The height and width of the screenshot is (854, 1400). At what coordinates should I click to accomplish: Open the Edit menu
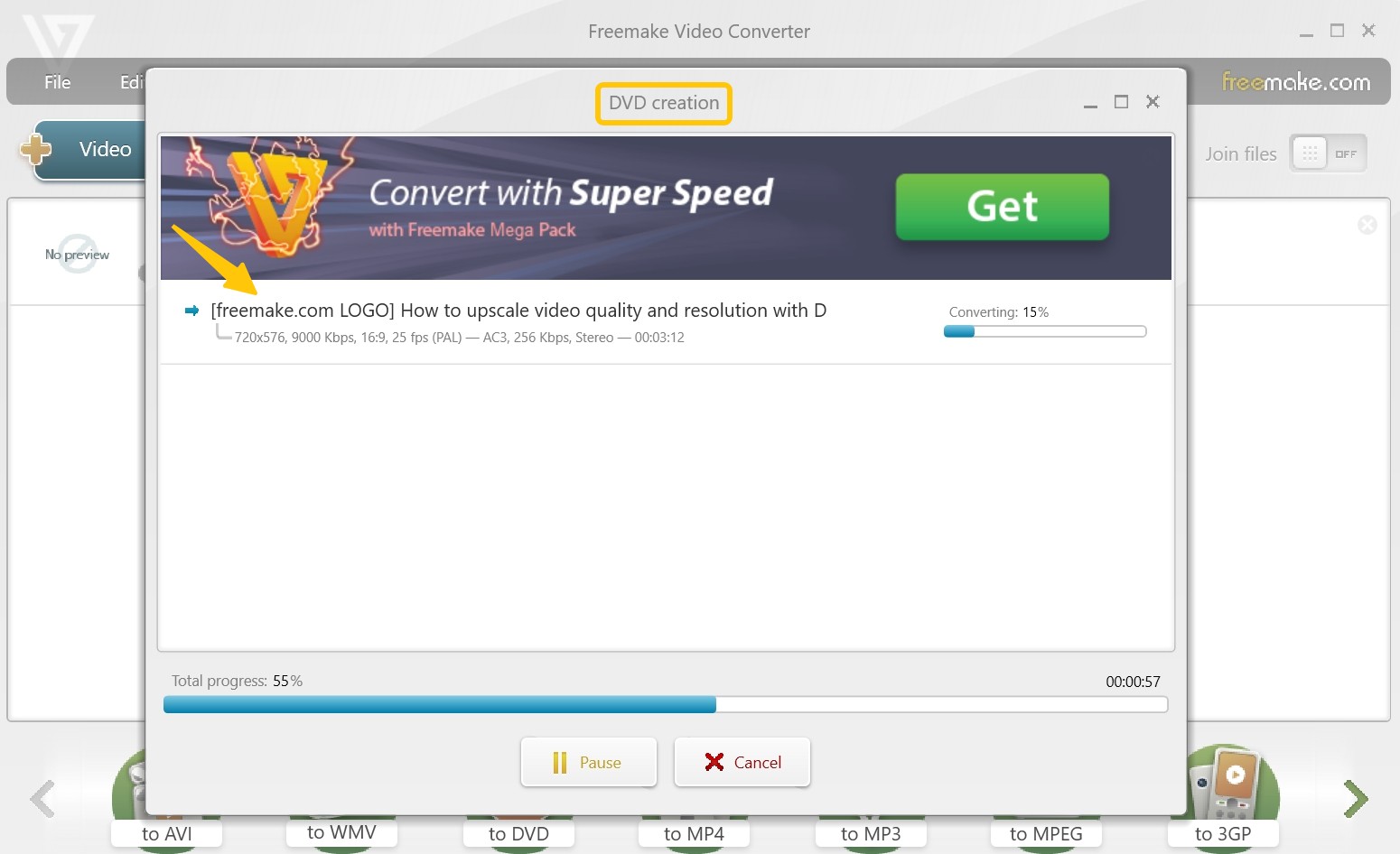pyautogui.click(x=132, y=82)
